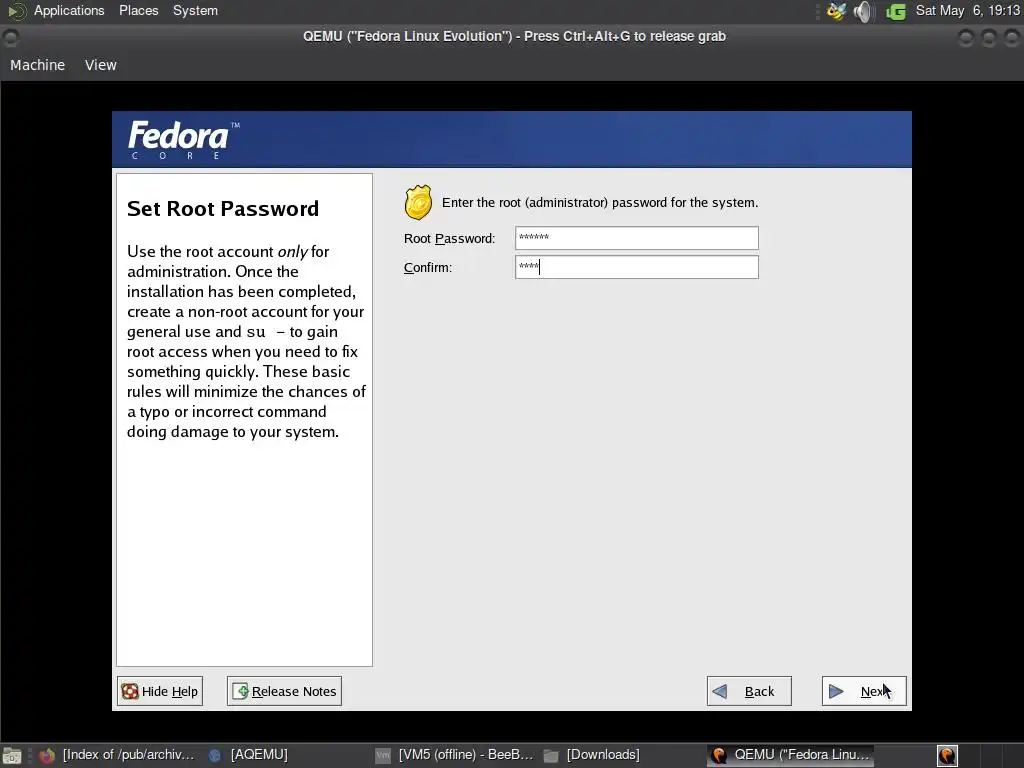1024x768 pixels.
Task: Open the QEMU Machine menu
Action: point(37,65)
